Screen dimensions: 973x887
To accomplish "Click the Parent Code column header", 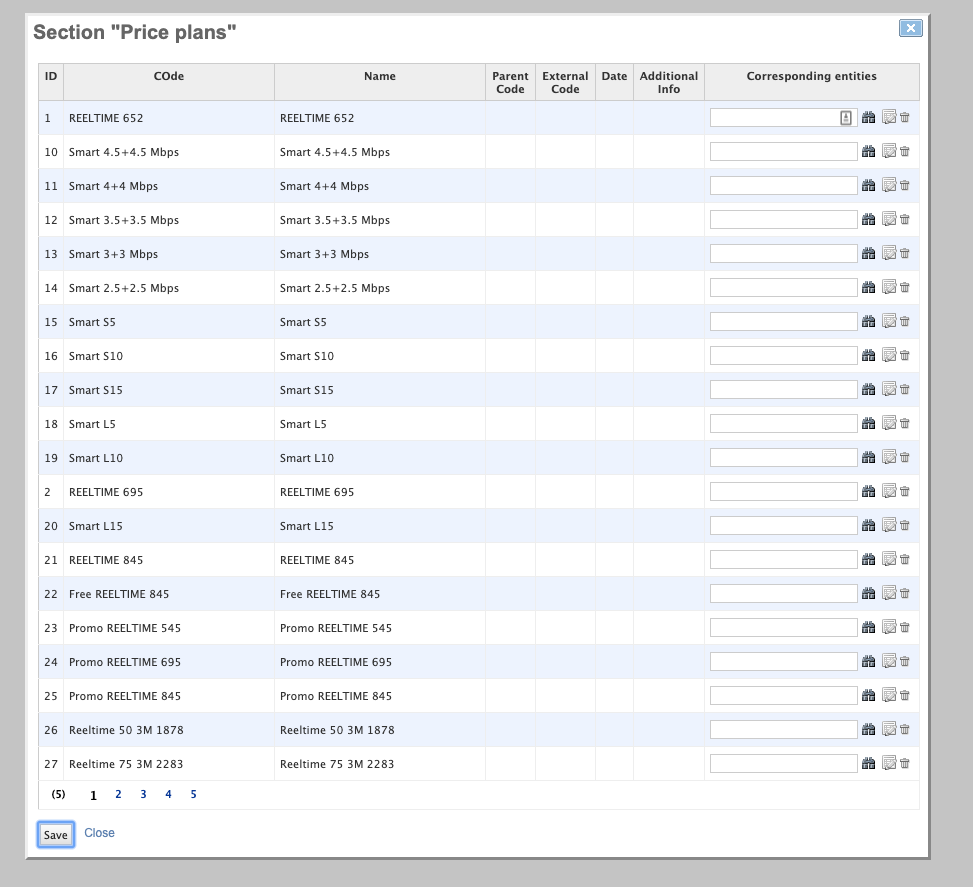I will tap(510, 83).
